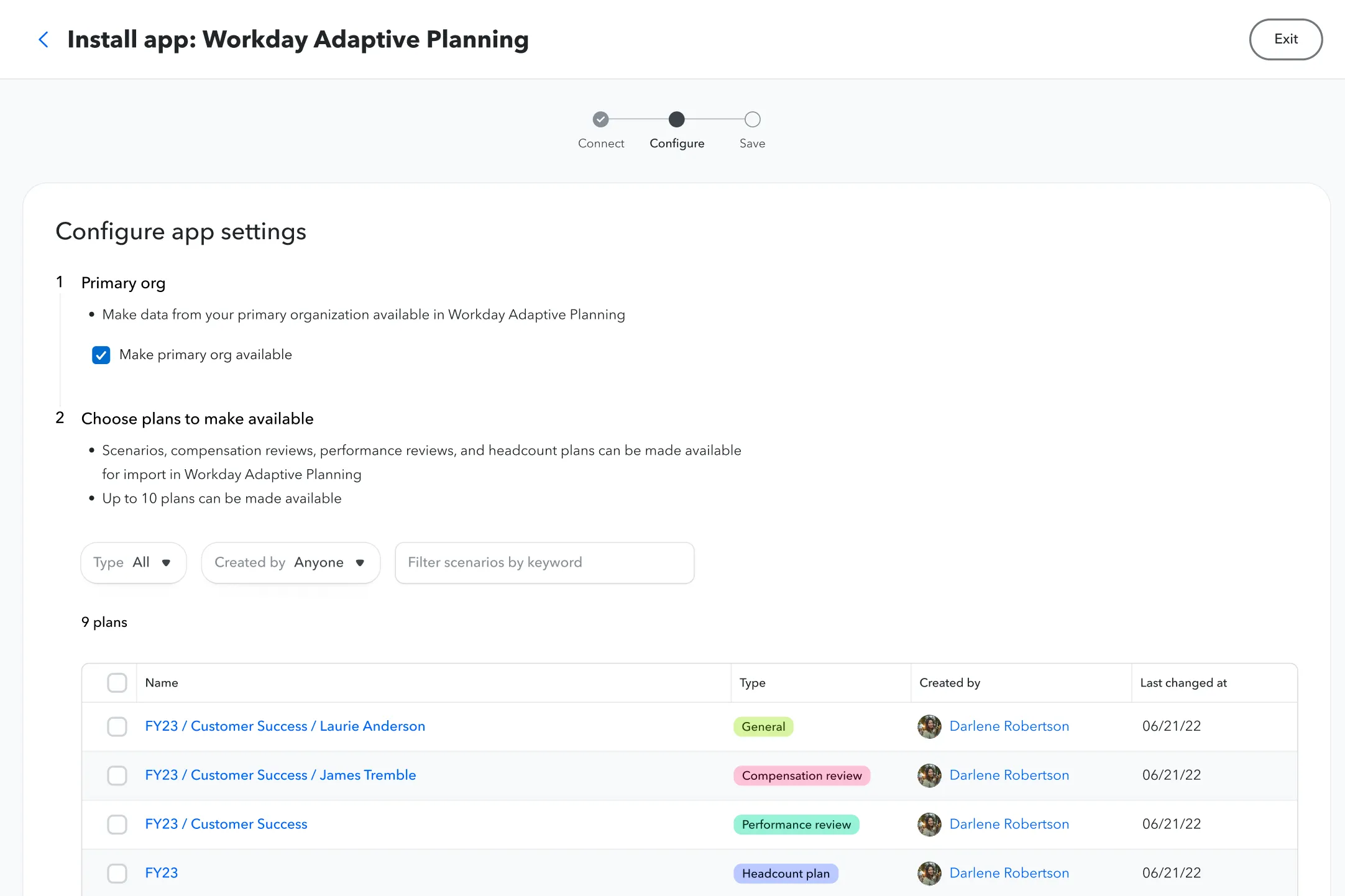Screen dimensions: 1345x896
Task: Select the Configure step indicator
Action: [676, 119]
